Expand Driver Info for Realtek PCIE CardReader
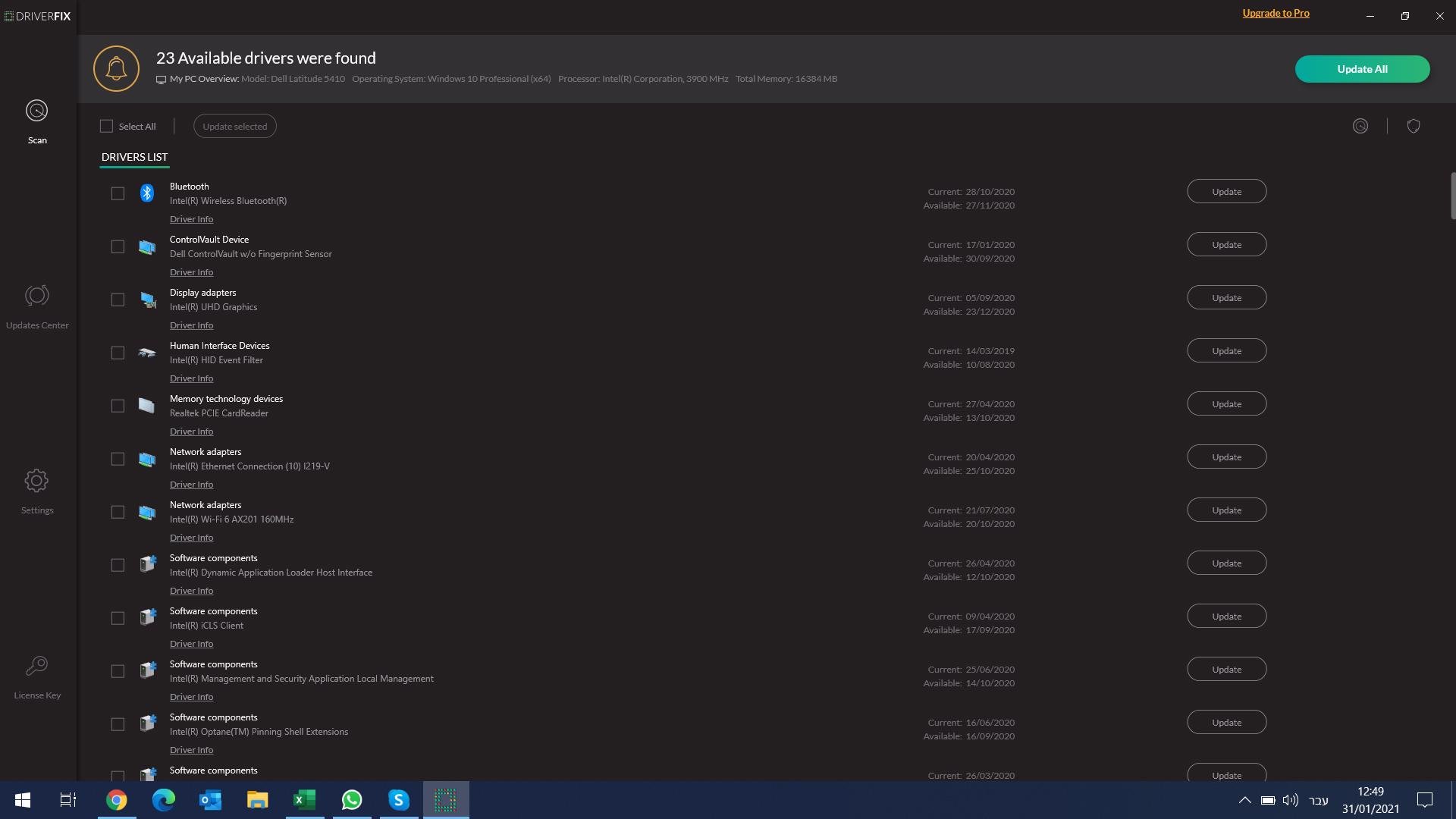1456x819 pixels. point(191,431)
